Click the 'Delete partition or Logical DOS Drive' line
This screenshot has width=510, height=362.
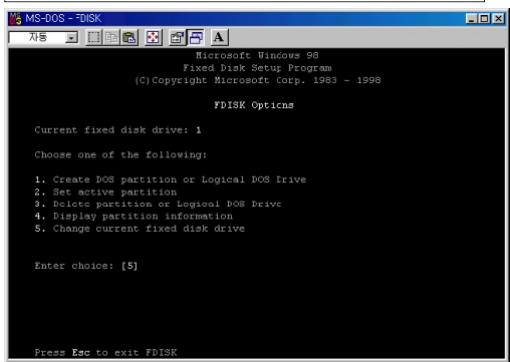(x=158, y=204)
